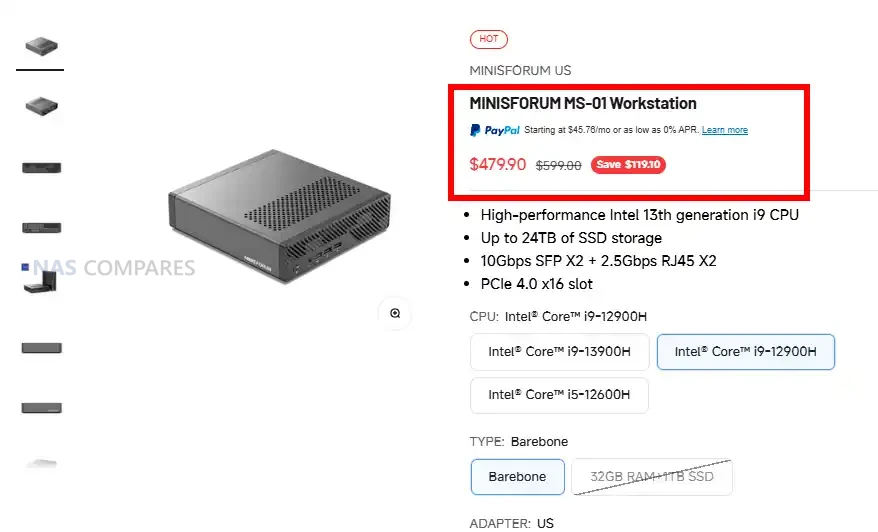Choose Intel Core i9-13900H CPU option
Screen dimensions: 878x532
559,352
